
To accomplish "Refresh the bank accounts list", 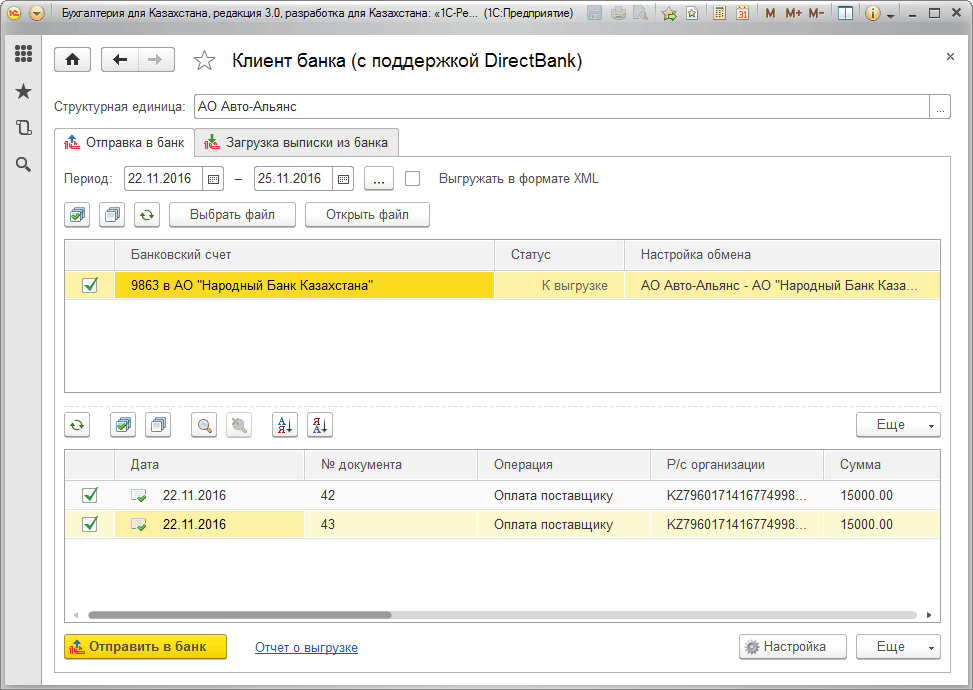I will (147, 214).
